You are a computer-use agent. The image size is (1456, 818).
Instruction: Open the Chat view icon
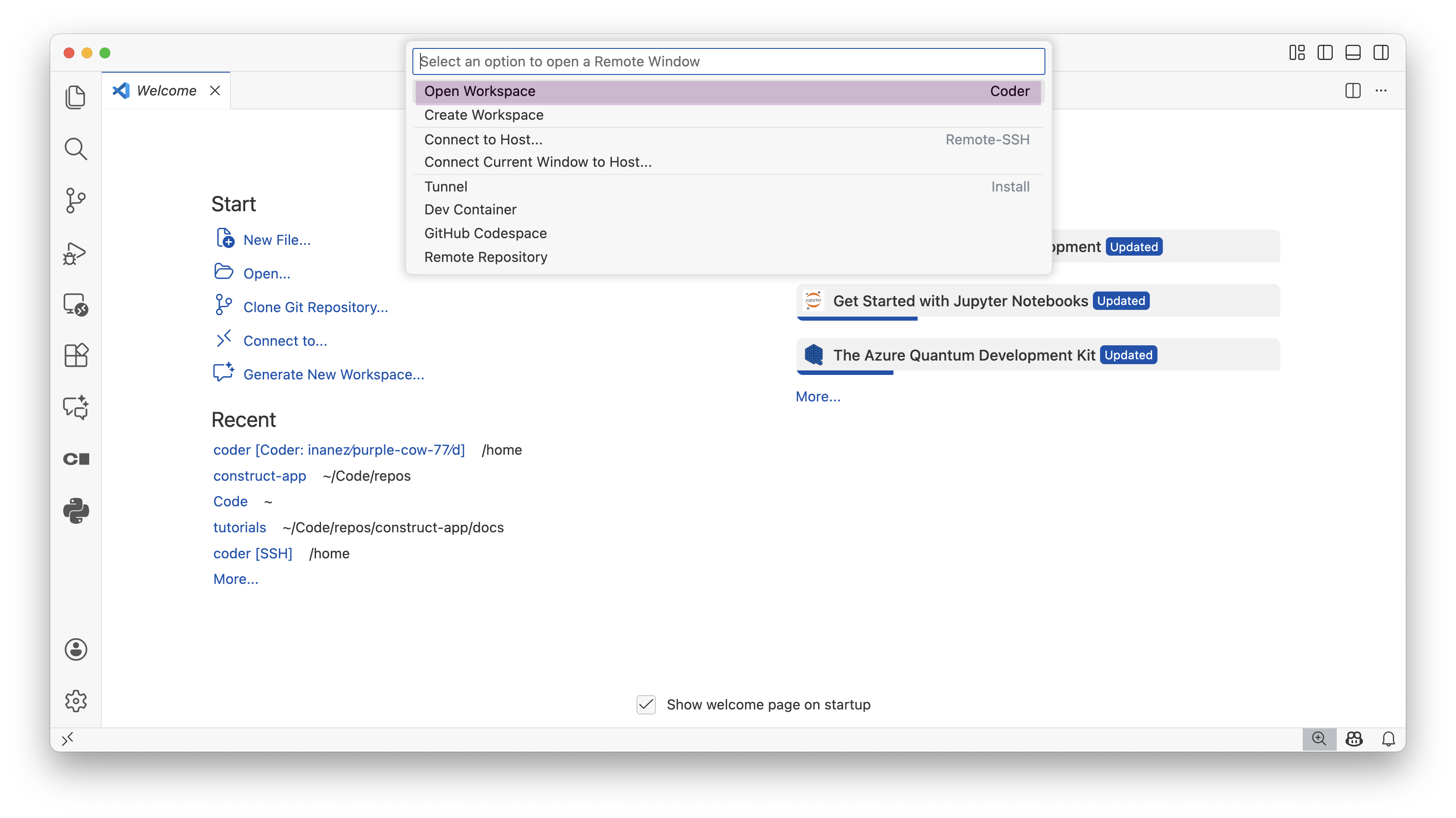click(x=76, y=407)
